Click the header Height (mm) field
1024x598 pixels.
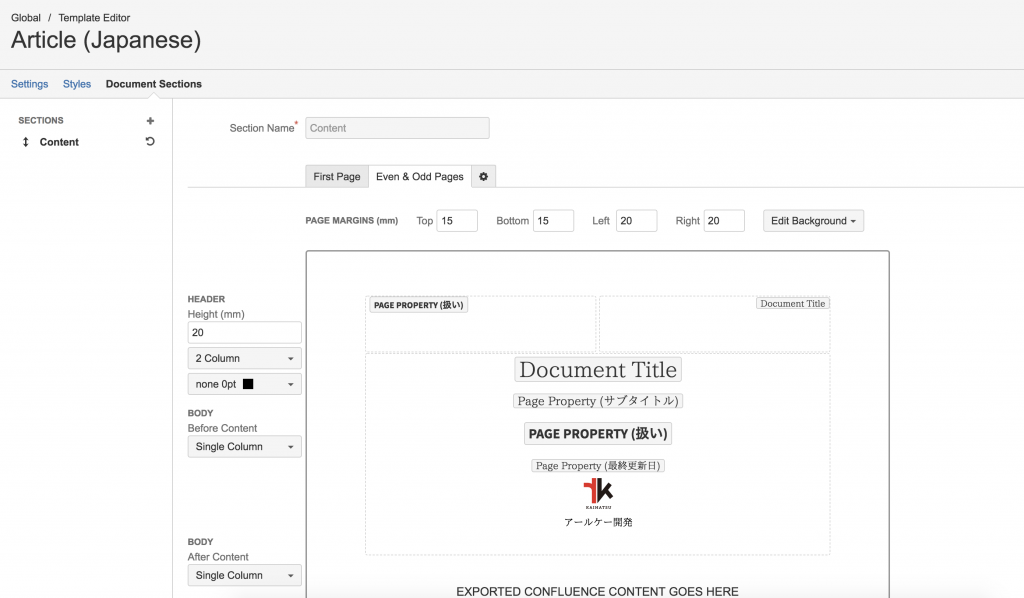(244, 332)
